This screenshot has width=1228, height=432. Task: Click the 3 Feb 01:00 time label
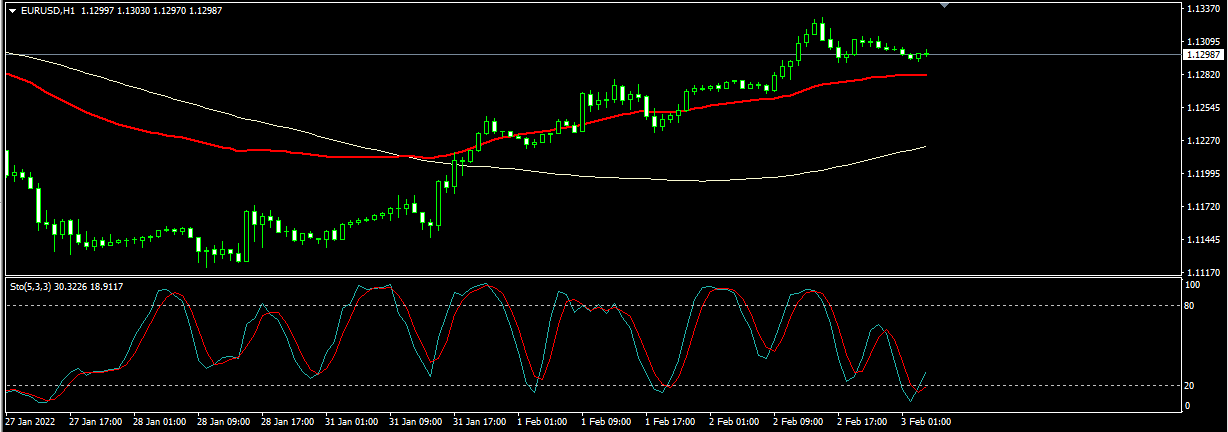[925, 422]
